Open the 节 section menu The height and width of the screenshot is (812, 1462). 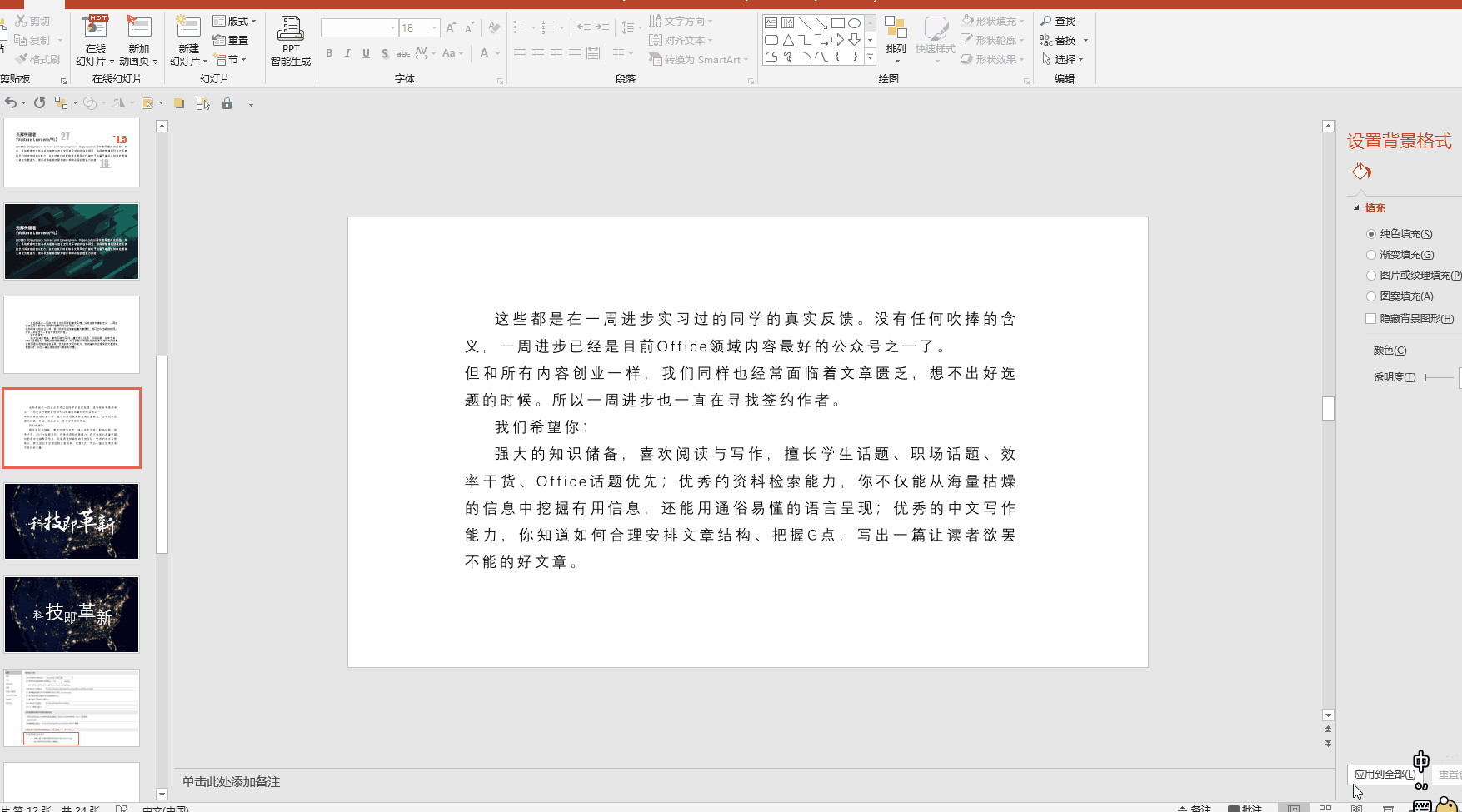pyautogui.click(x=231, y=59)
